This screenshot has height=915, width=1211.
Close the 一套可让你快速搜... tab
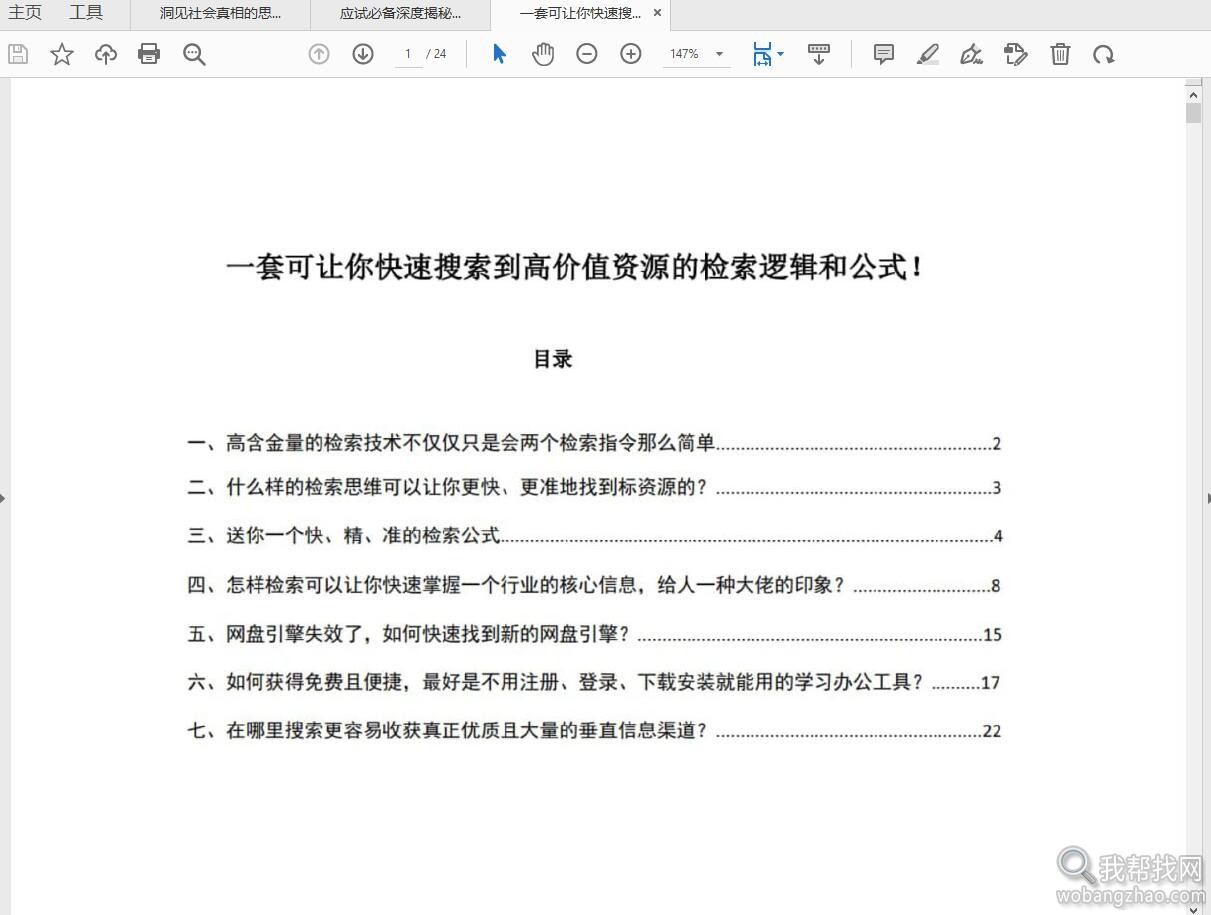657,13
